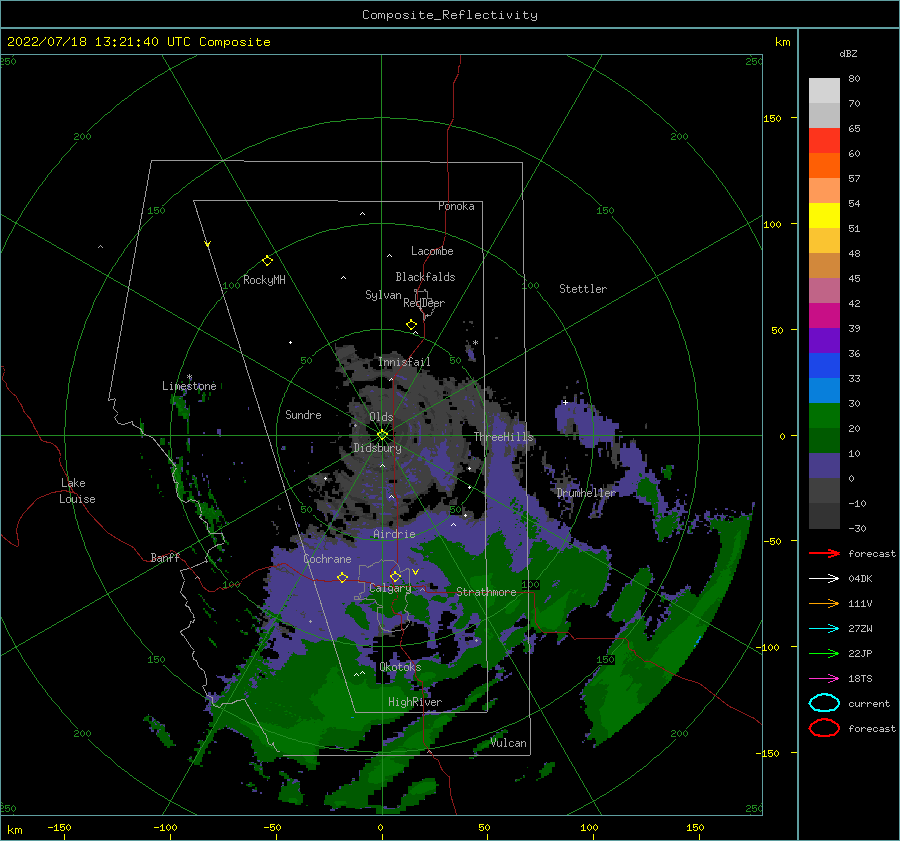900x841 pixels.
Task: Click the cyan 'current' ellipse icon
Action: [x=824, y=703]
